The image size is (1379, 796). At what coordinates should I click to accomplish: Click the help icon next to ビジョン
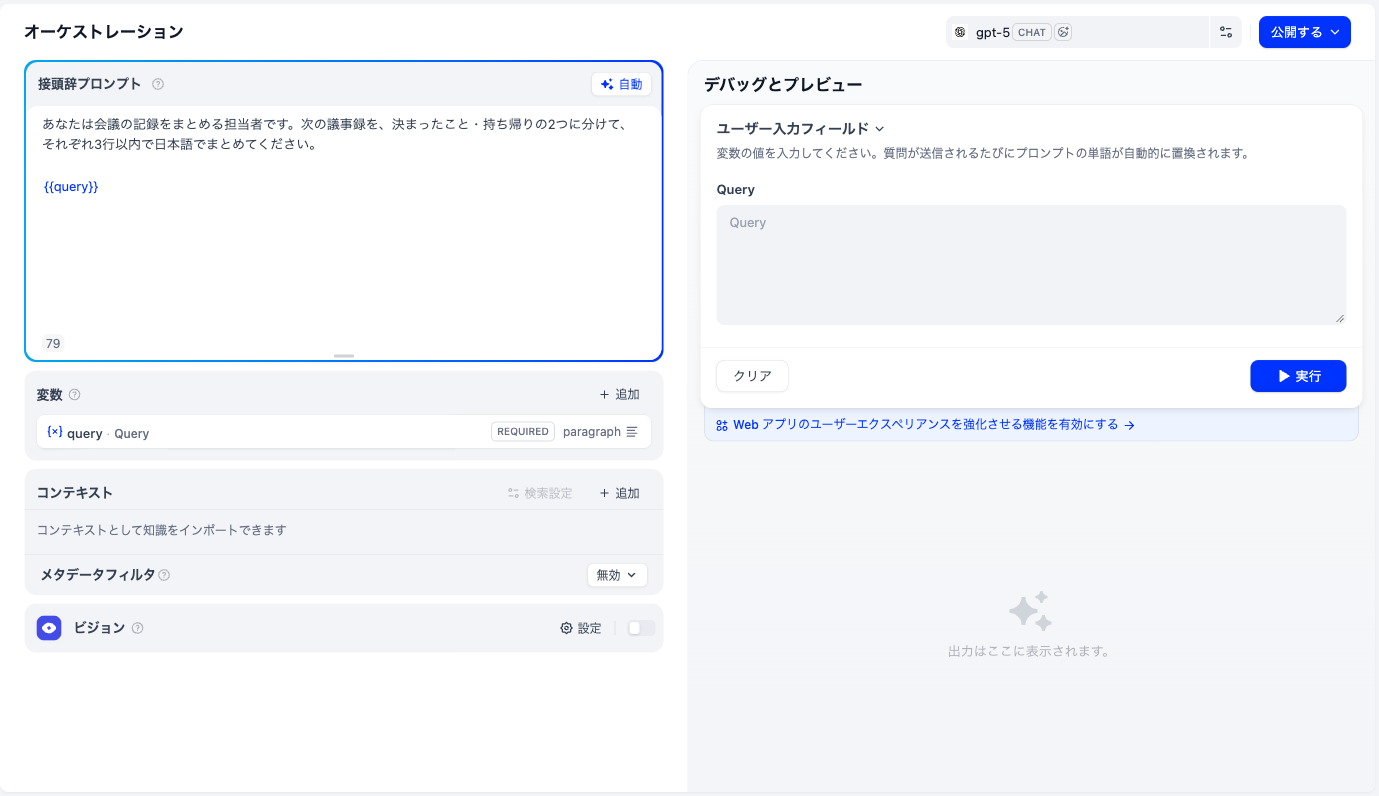(x=138, y=628)
